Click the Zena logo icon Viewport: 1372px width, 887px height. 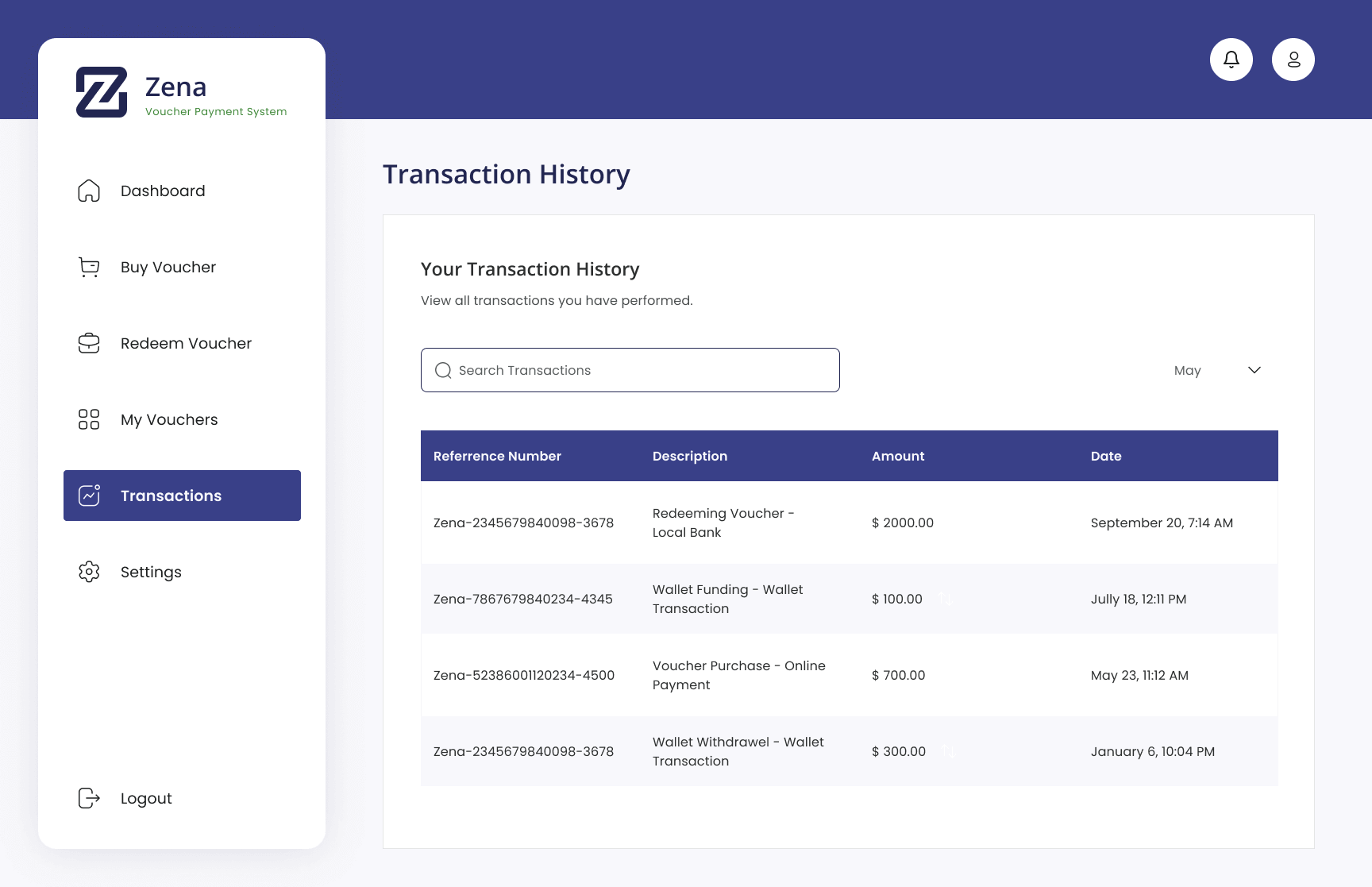[x=102, y=92]
